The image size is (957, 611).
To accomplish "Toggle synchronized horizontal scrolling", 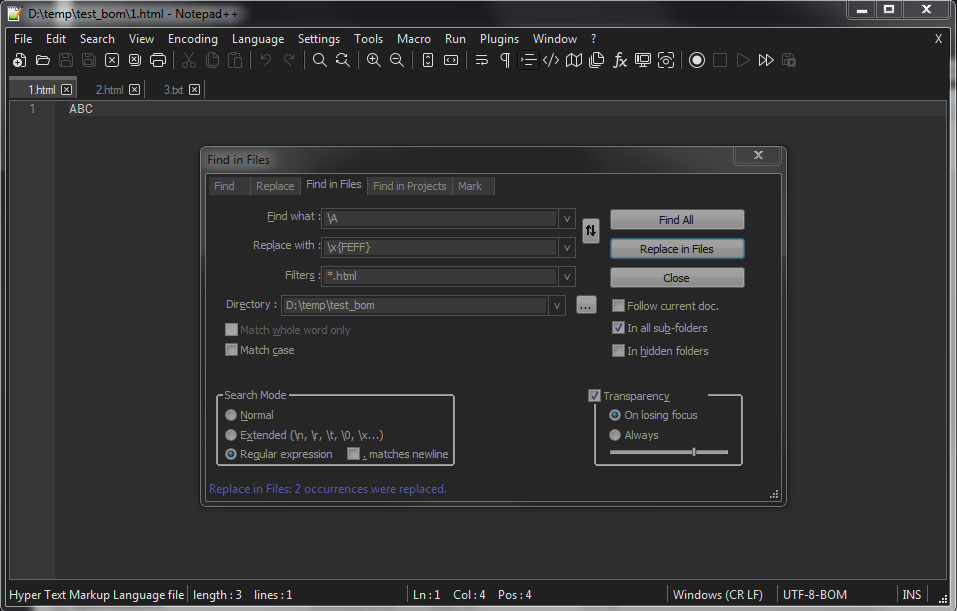I will pos(451,60).
